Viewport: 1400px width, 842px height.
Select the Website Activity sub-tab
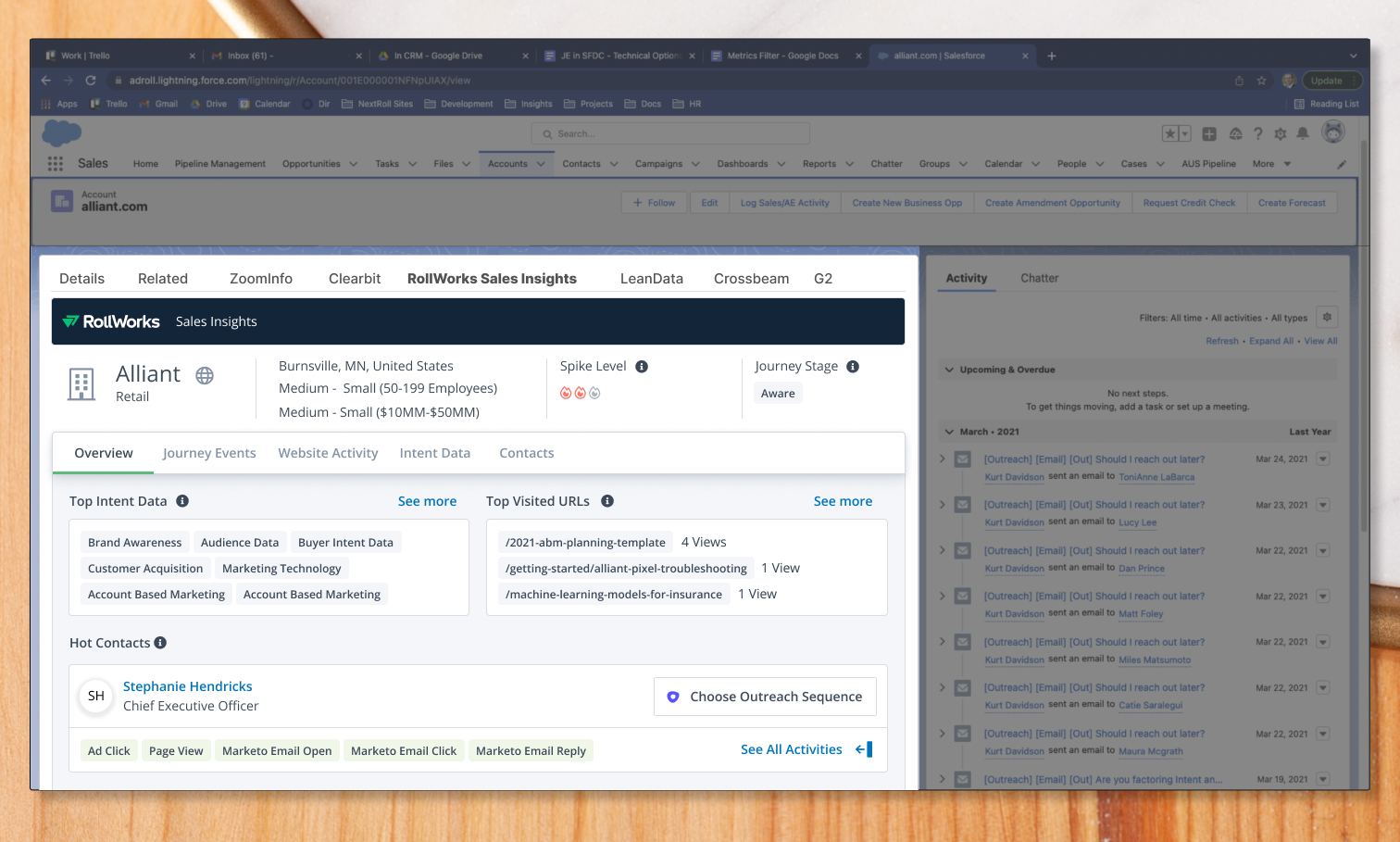[x=328, y=453]
